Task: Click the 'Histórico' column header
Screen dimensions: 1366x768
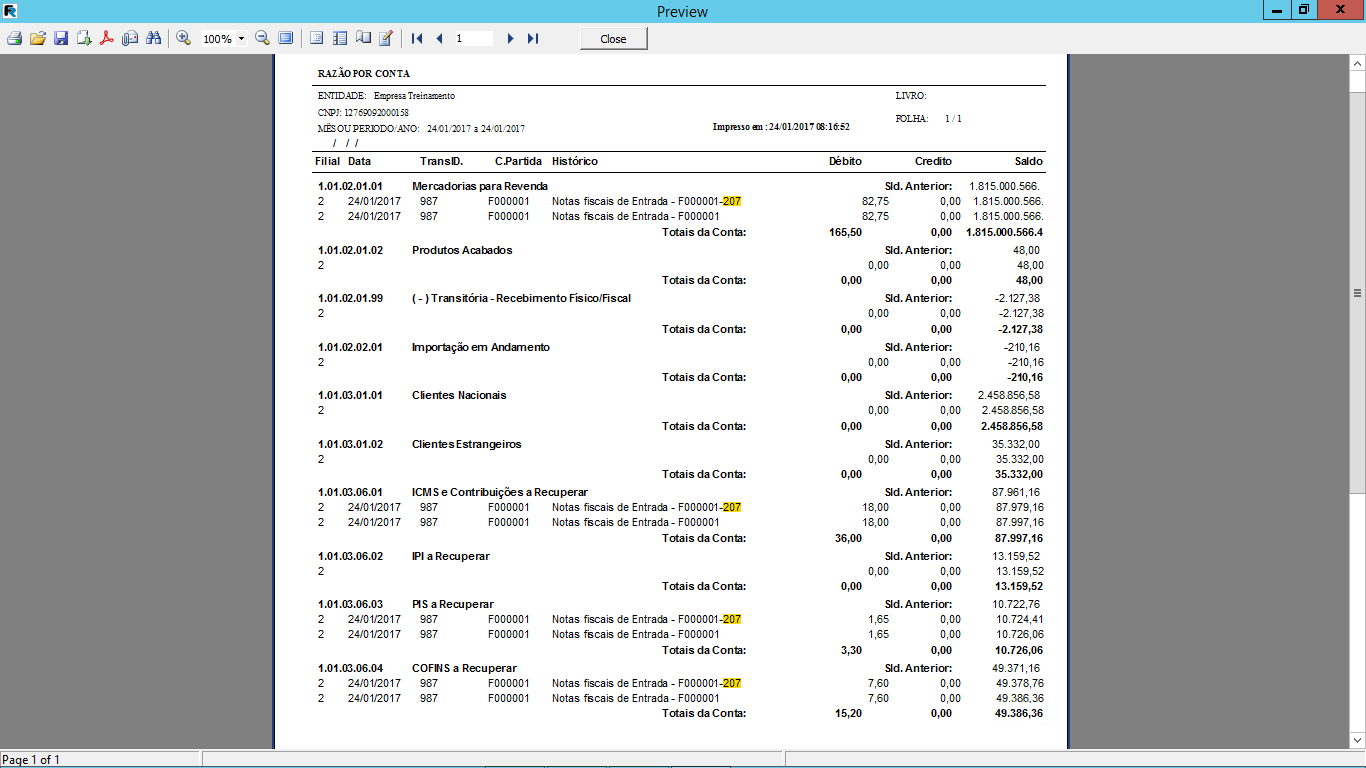Action: tap(575, 161)
